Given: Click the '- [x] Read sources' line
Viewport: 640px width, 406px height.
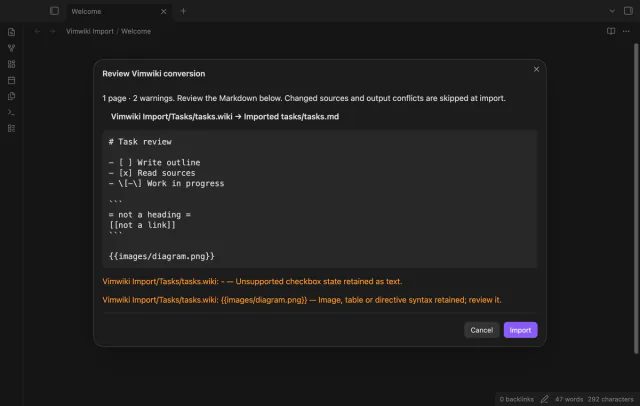Looking at the screenshot, I should tap(152, 173).
